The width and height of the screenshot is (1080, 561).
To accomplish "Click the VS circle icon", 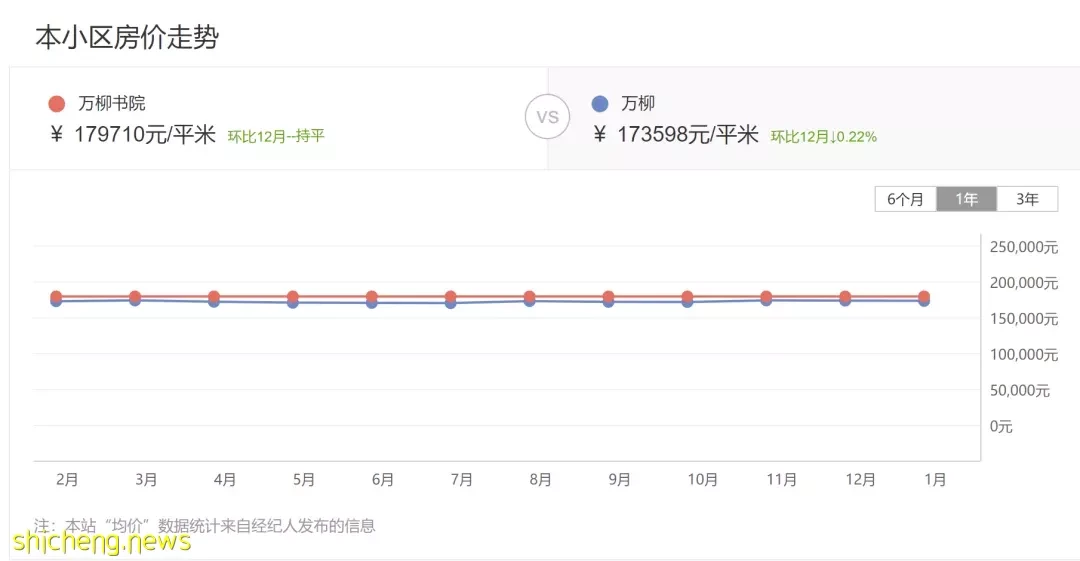I will pyautogui.click(x=548, y=116).
